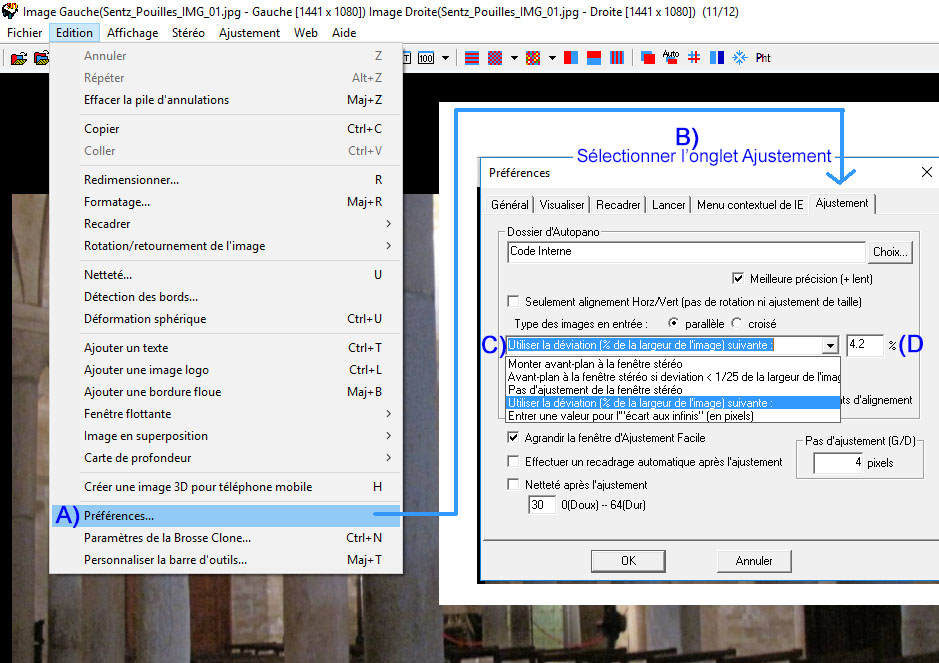
Task: Open the deviation mode dropdown arrow
Action: click(830, 345)
